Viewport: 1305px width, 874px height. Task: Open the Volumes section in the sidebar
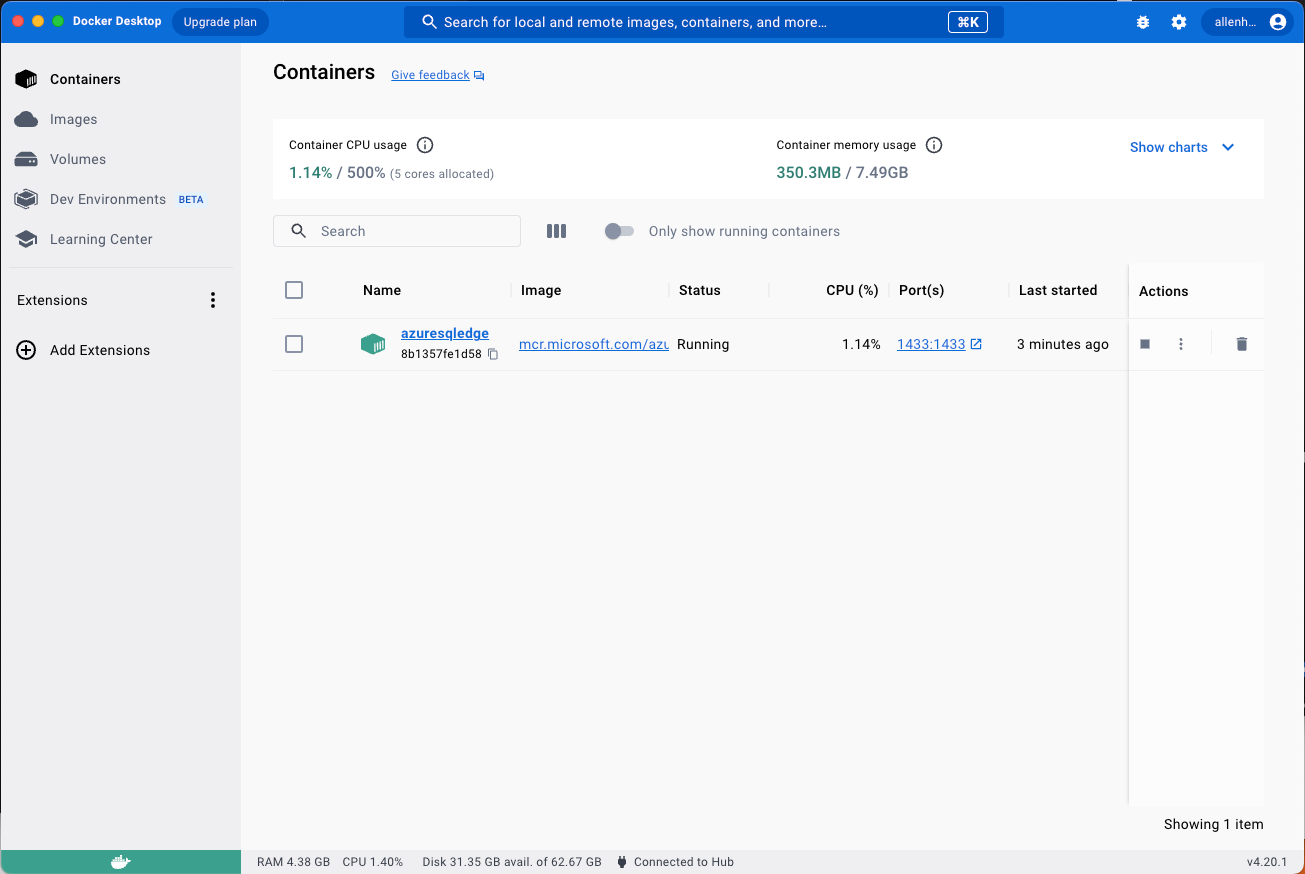click(120, 159)
